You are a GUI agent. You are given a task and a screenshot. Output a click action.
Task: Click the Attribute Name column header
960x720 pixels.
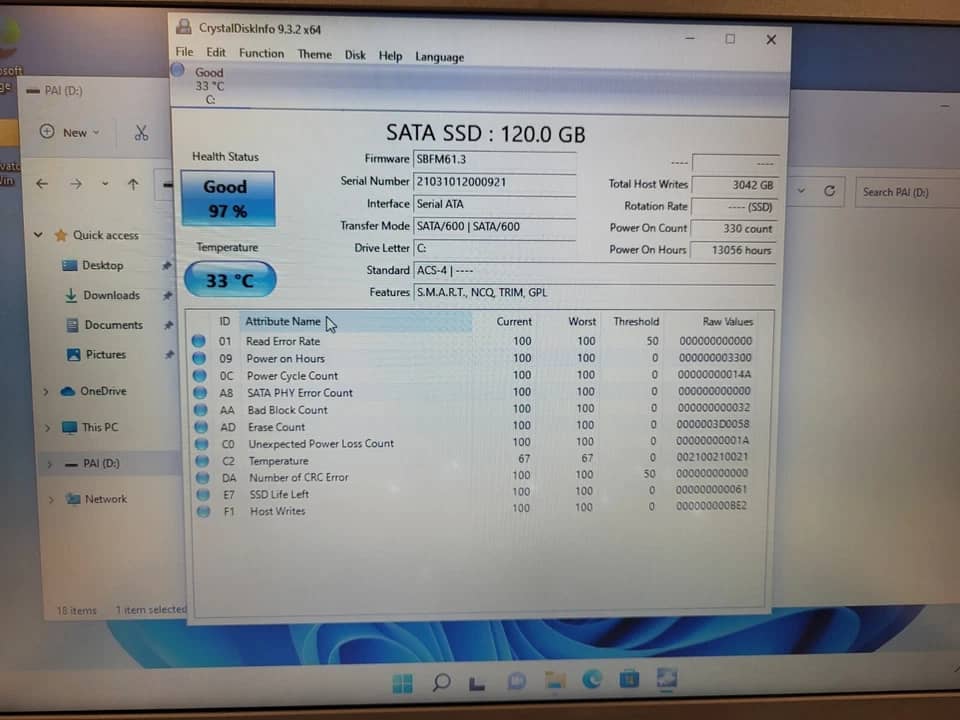(x=357, y=321)
